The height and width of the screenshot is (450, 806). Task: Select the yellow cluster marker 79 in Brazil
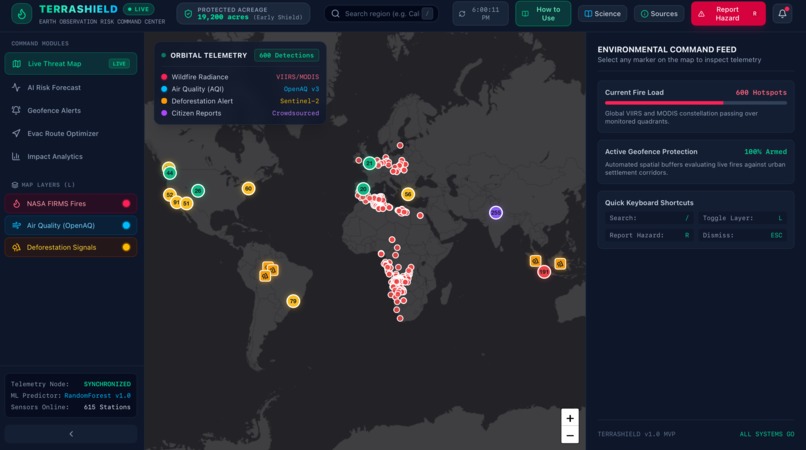point(293,301)
